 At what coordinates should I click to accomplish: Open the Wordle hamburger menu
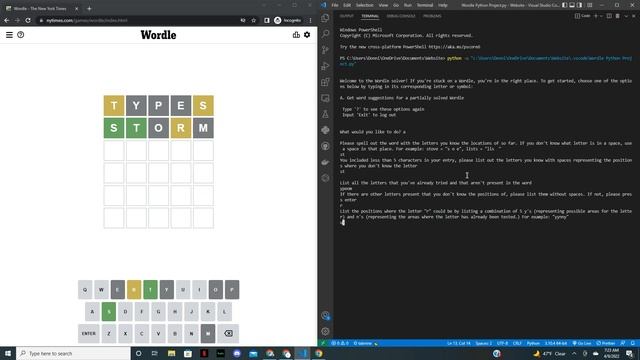(x=9, y=35)
